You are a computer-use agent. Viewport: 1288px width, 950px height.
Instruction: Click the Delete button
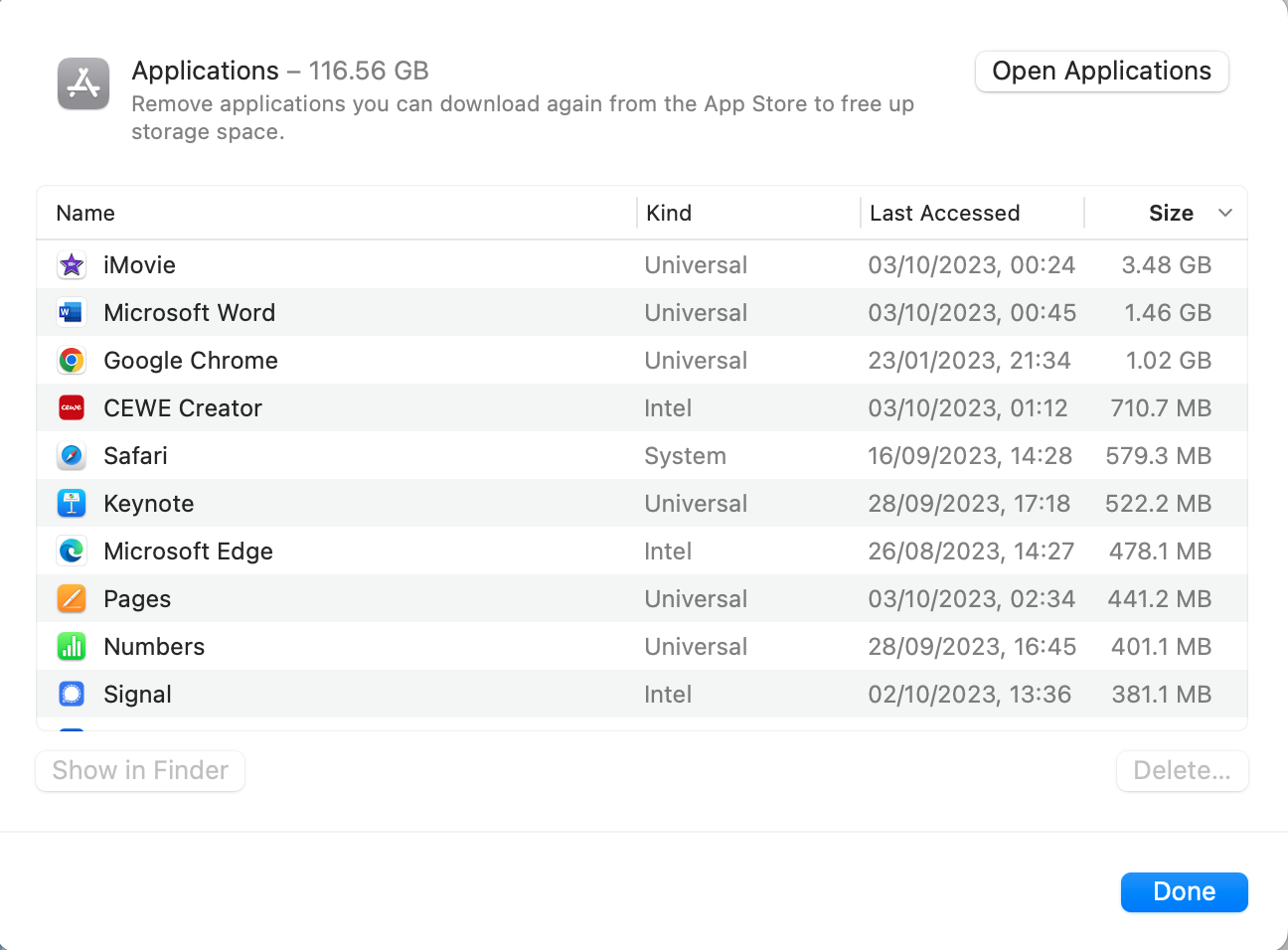(1182, 770)
